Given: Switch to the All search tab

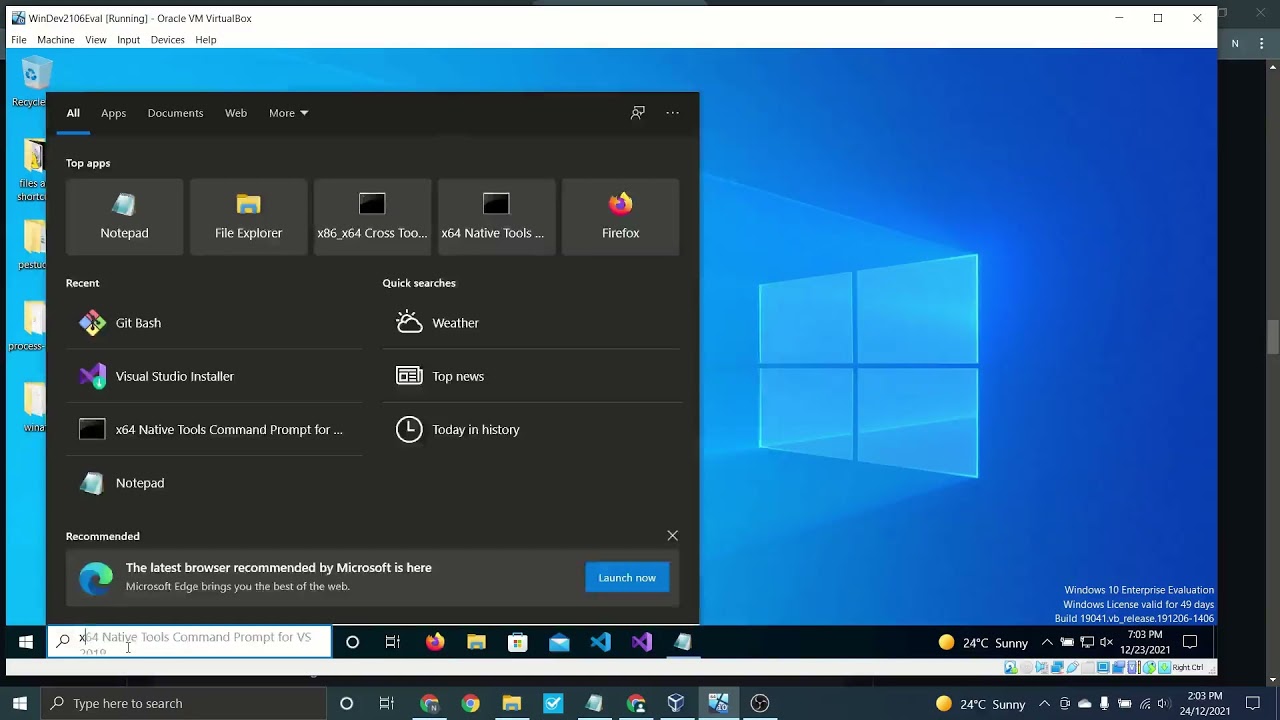Looking at the screenshot, I should [x=73, y=113].
